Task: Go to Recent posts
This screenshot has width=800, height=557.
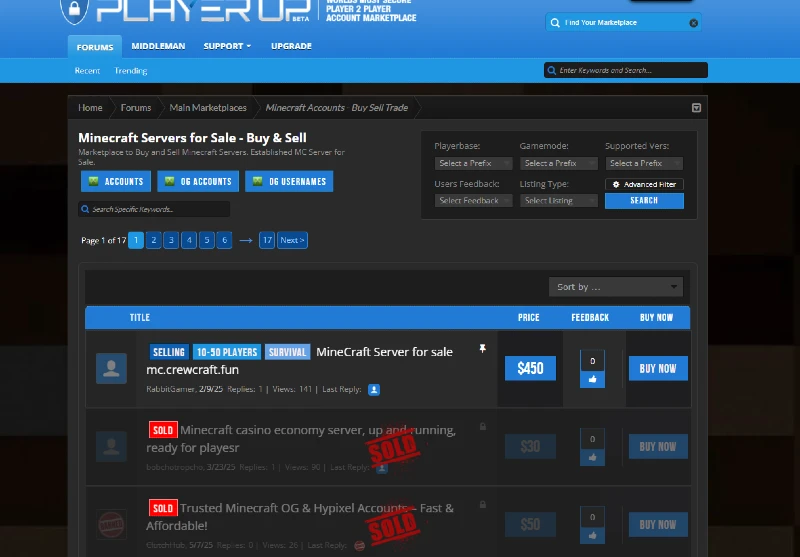Action: pos(87,71)
